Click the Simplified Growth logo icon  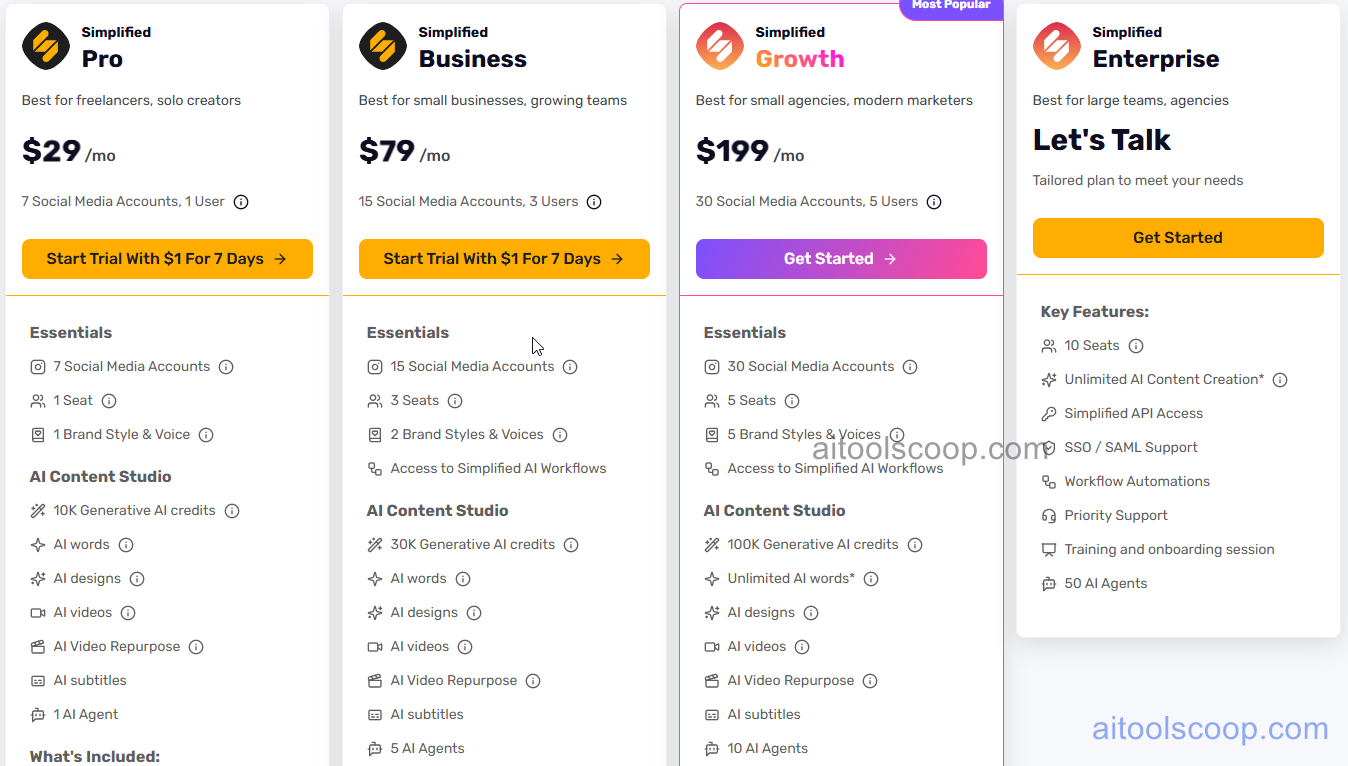click(718, 44)
